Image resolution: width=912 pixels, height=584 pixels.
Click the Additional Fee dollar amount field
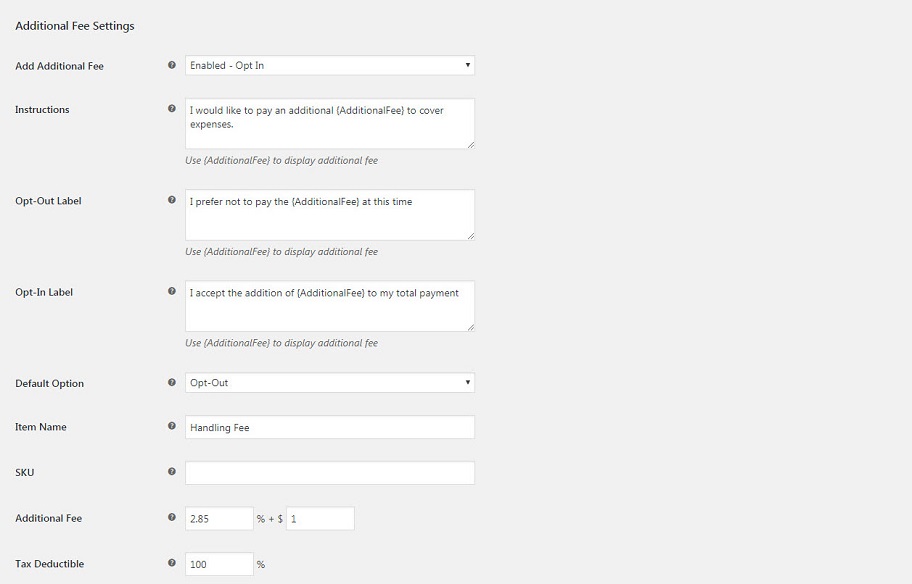[x=320, y=518]
